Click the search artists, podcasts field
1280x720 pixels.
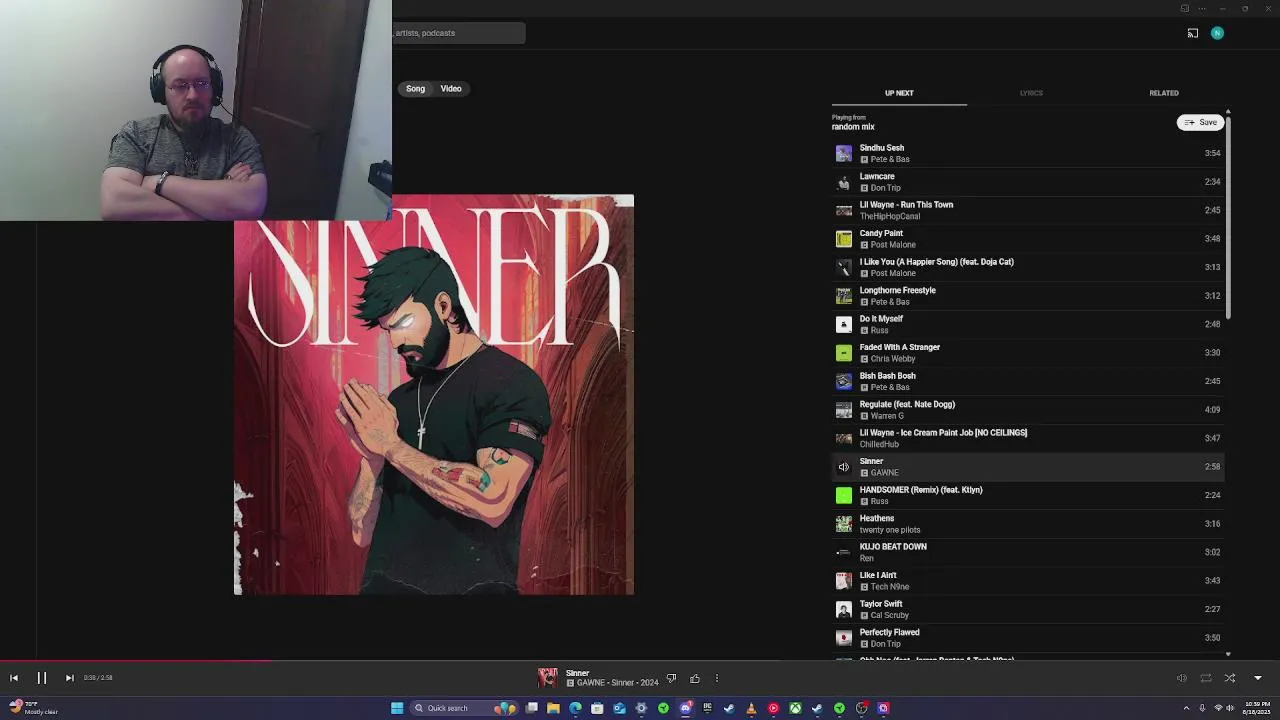459,33
